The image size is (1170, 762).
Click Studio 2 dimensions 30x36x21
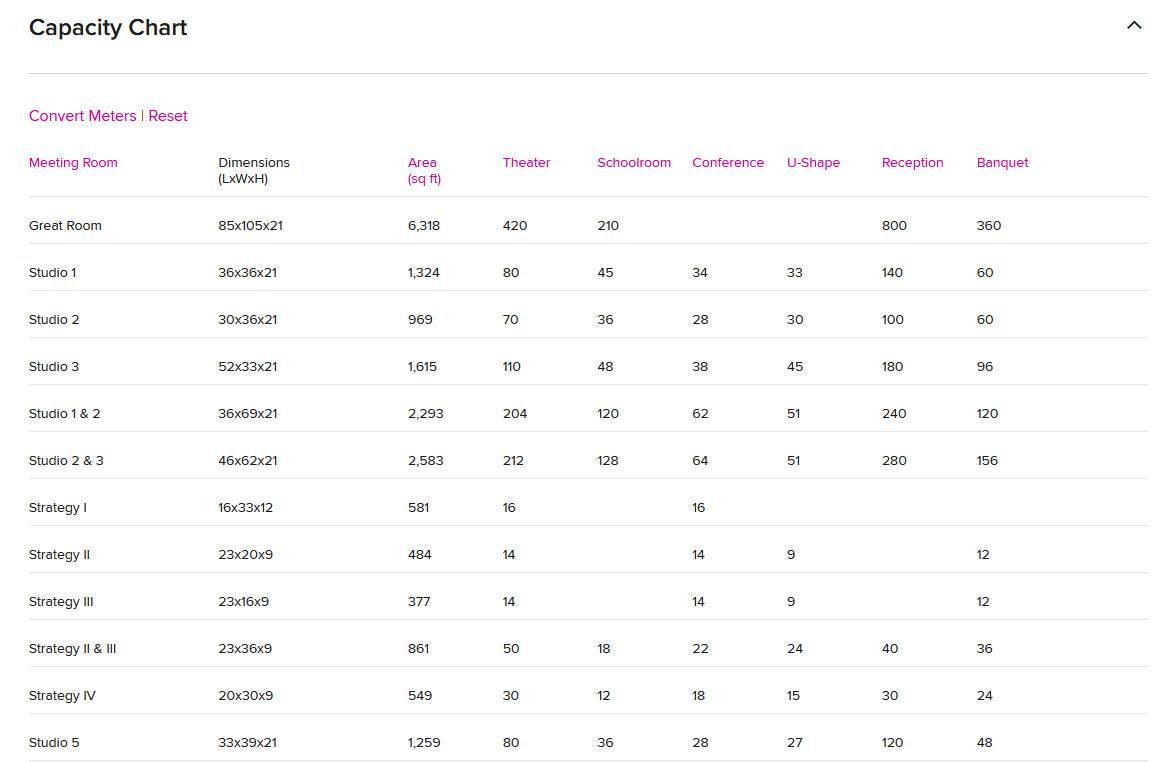tap(247, 319)
